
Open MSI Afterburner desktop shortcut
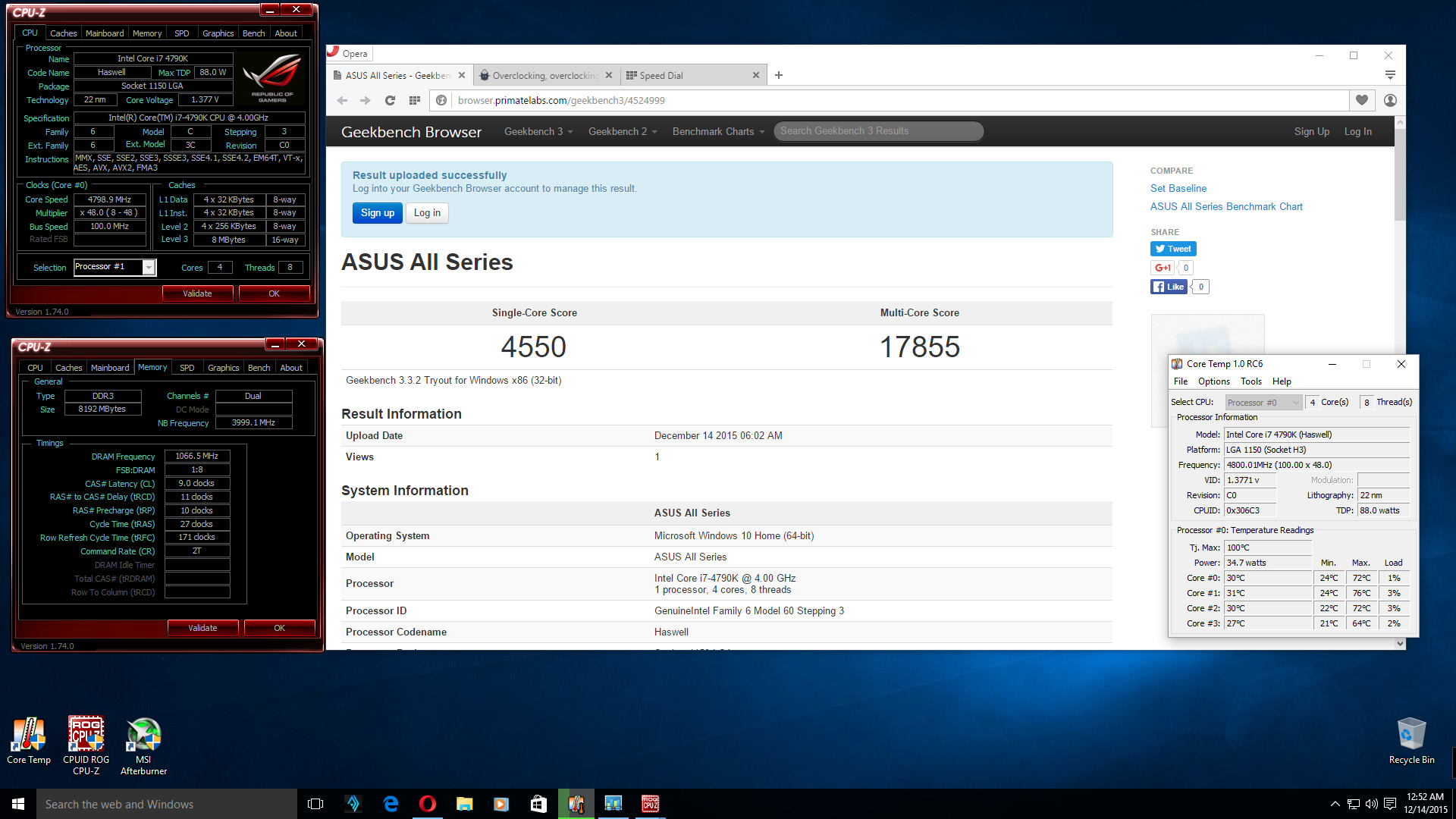coord(143,745)
